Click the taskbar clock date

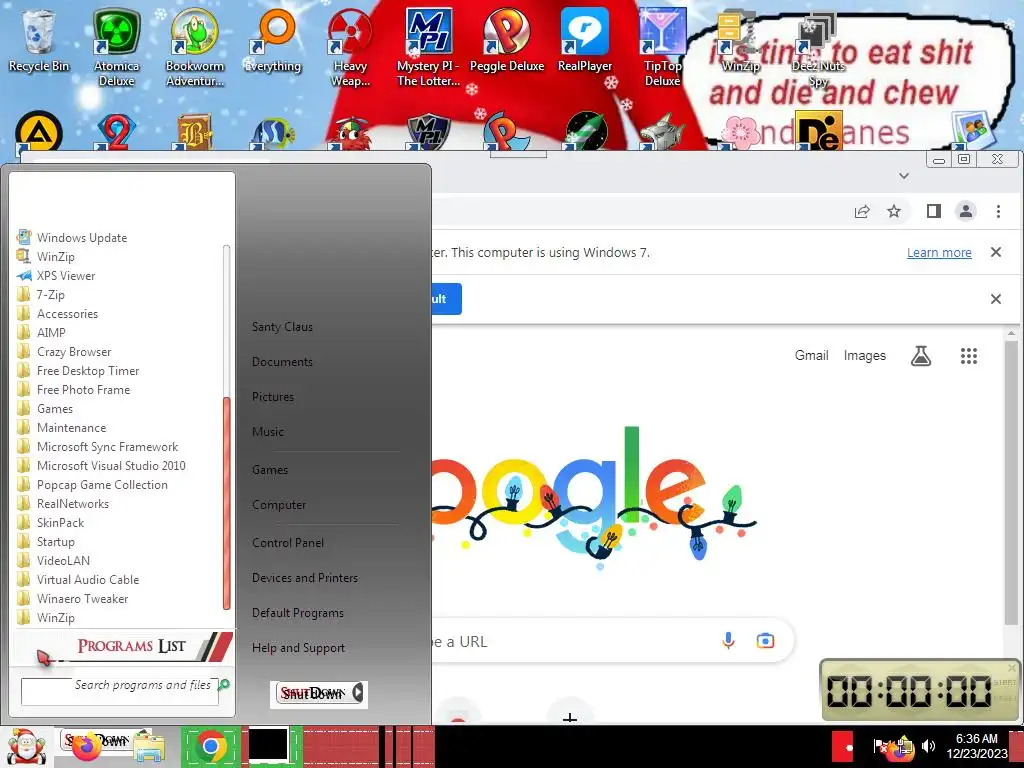coord(976,753)
